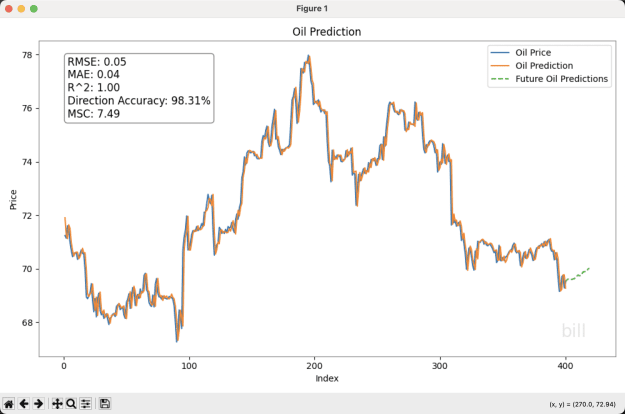Click the green dashed future prediction line

point(578,275)
